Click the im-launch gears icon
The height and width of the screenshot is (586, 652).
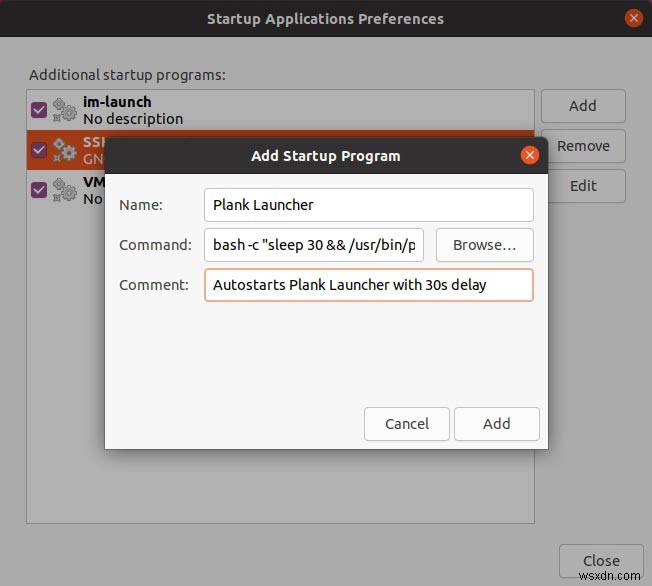click(64, 110)
